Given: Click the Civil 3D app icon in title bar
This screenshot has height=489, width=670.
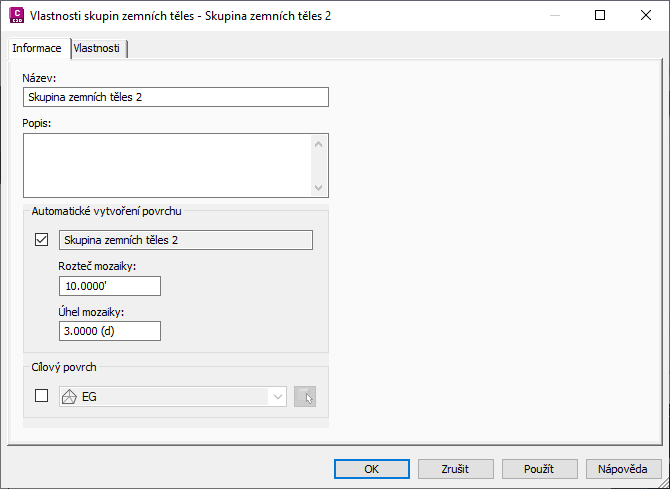Looking at the screenshot, I should coord(15,16).
